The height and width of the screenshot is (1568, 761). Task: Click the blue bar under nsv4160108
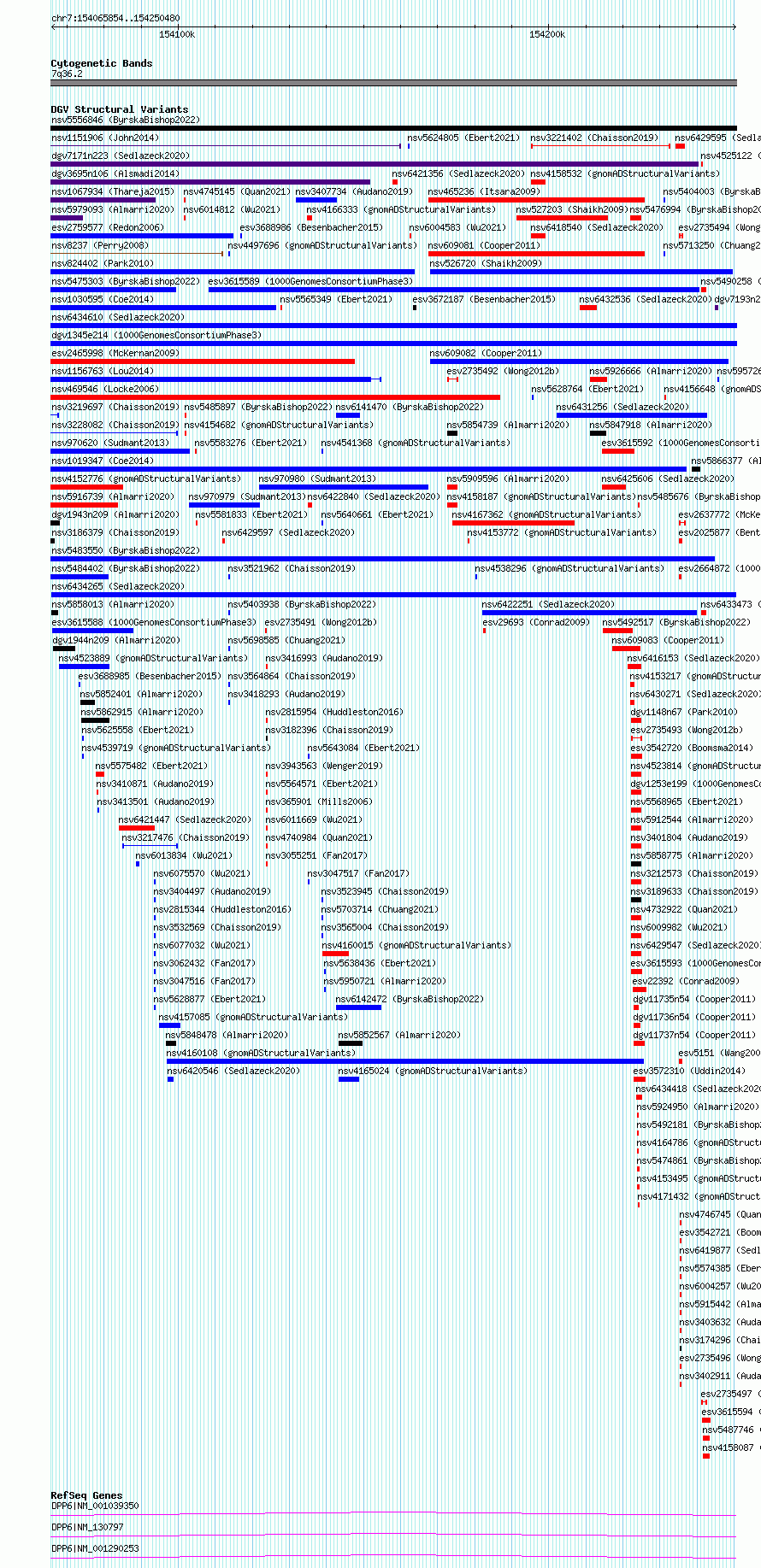coord(405,1061)
